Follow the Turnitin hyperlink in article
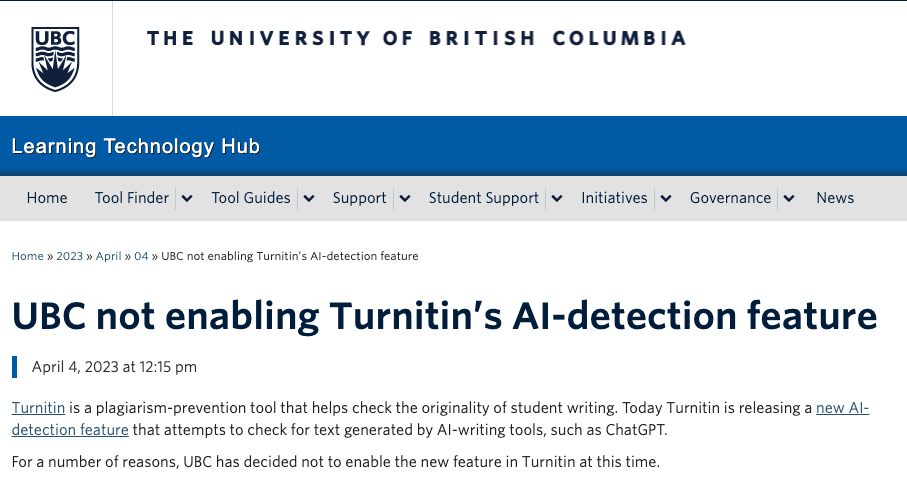907x491 pixels. coord(39,408)
